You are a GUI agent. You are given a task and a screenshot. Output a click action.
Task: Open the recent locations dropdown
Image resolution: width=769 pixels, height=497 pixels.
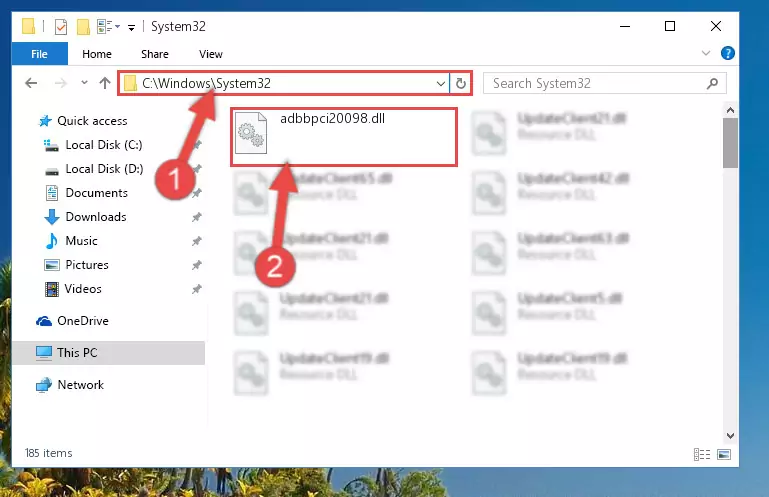(x=84, y=82)
